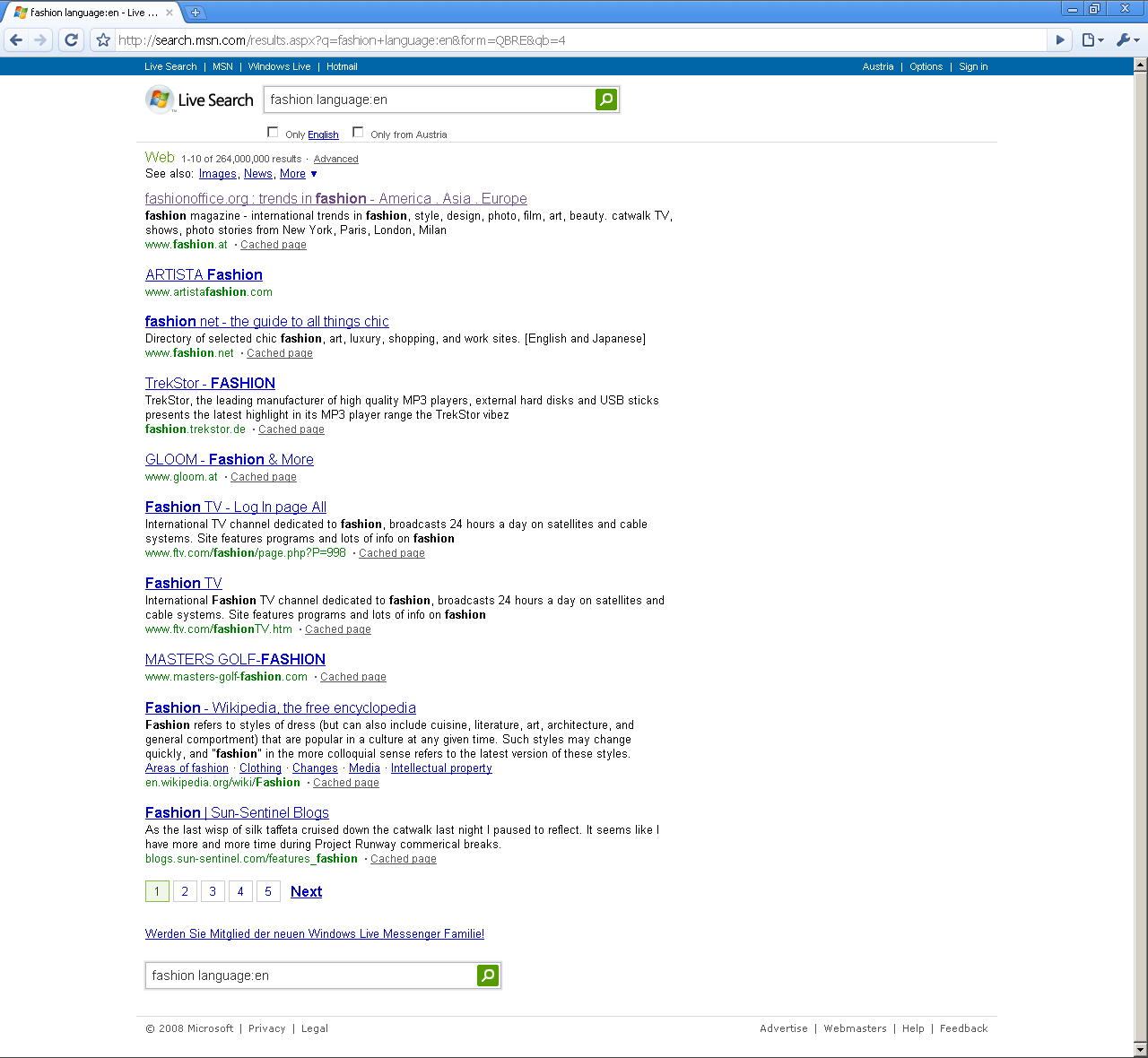
Task: Open Cached page for www.fashion.at
Action: click(274, 245)
